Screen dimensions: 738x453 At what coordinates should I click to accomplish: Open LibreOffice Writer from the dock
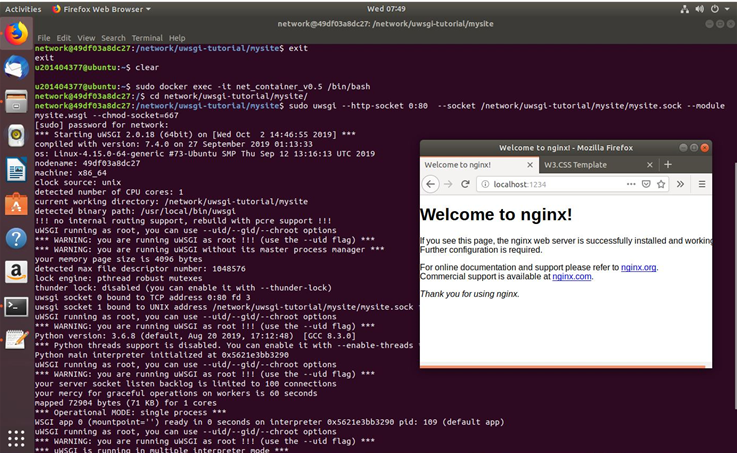coord(16,170)
